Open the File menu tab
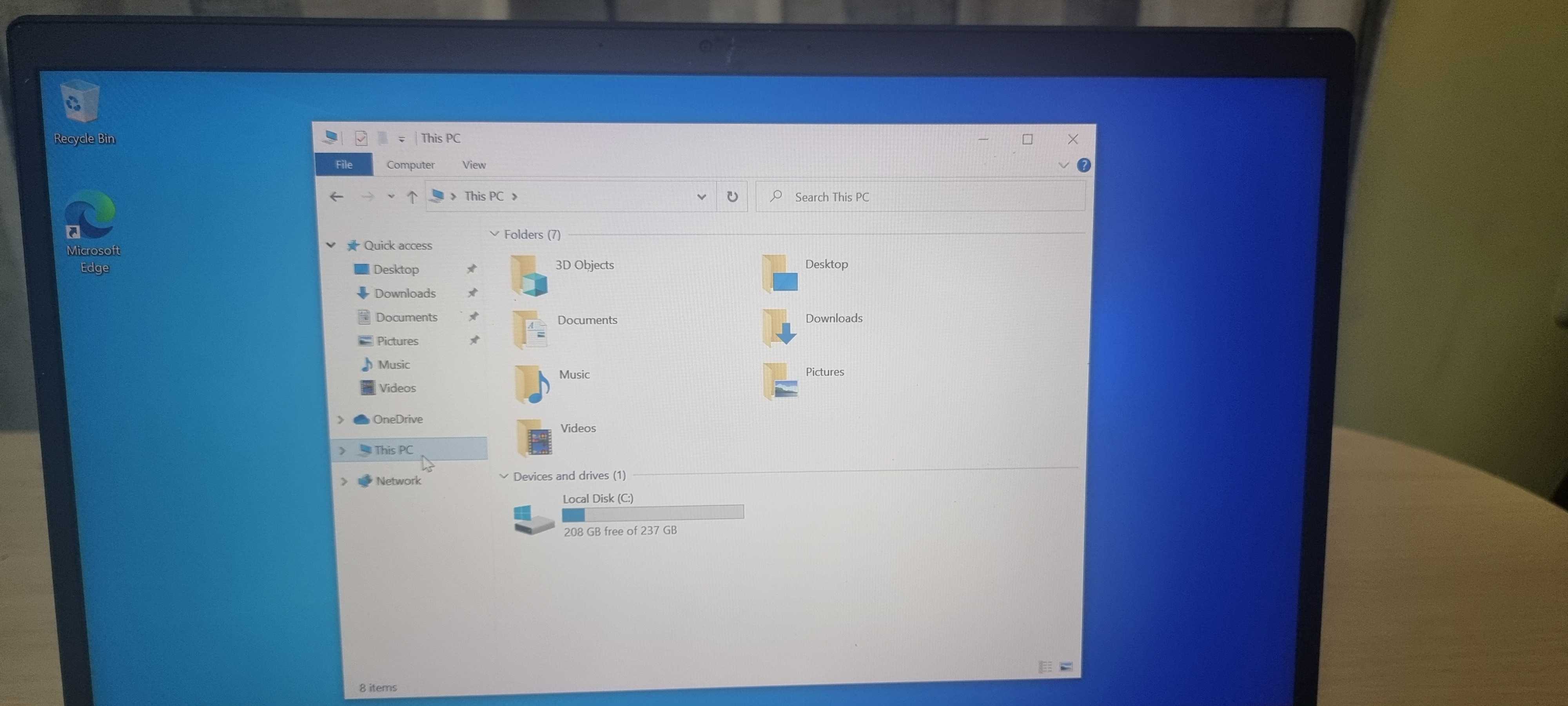 click(x=344, y=164)
